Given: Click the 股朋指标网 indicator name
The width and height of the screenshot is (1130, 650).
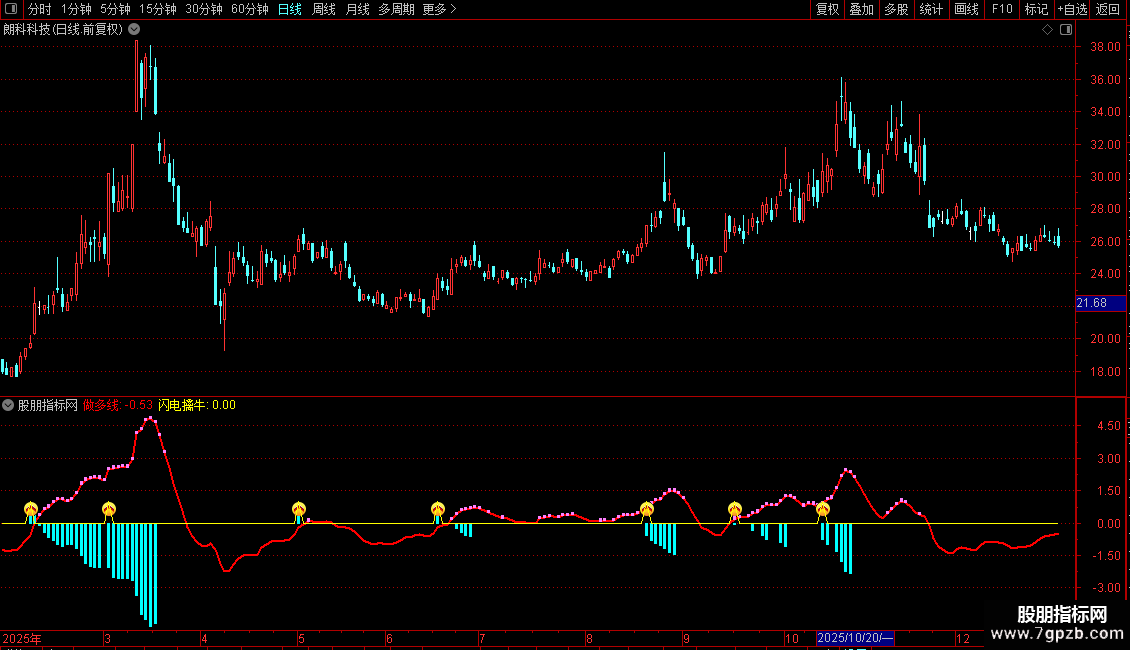Looking at the screenshot, I should (48, 406).
